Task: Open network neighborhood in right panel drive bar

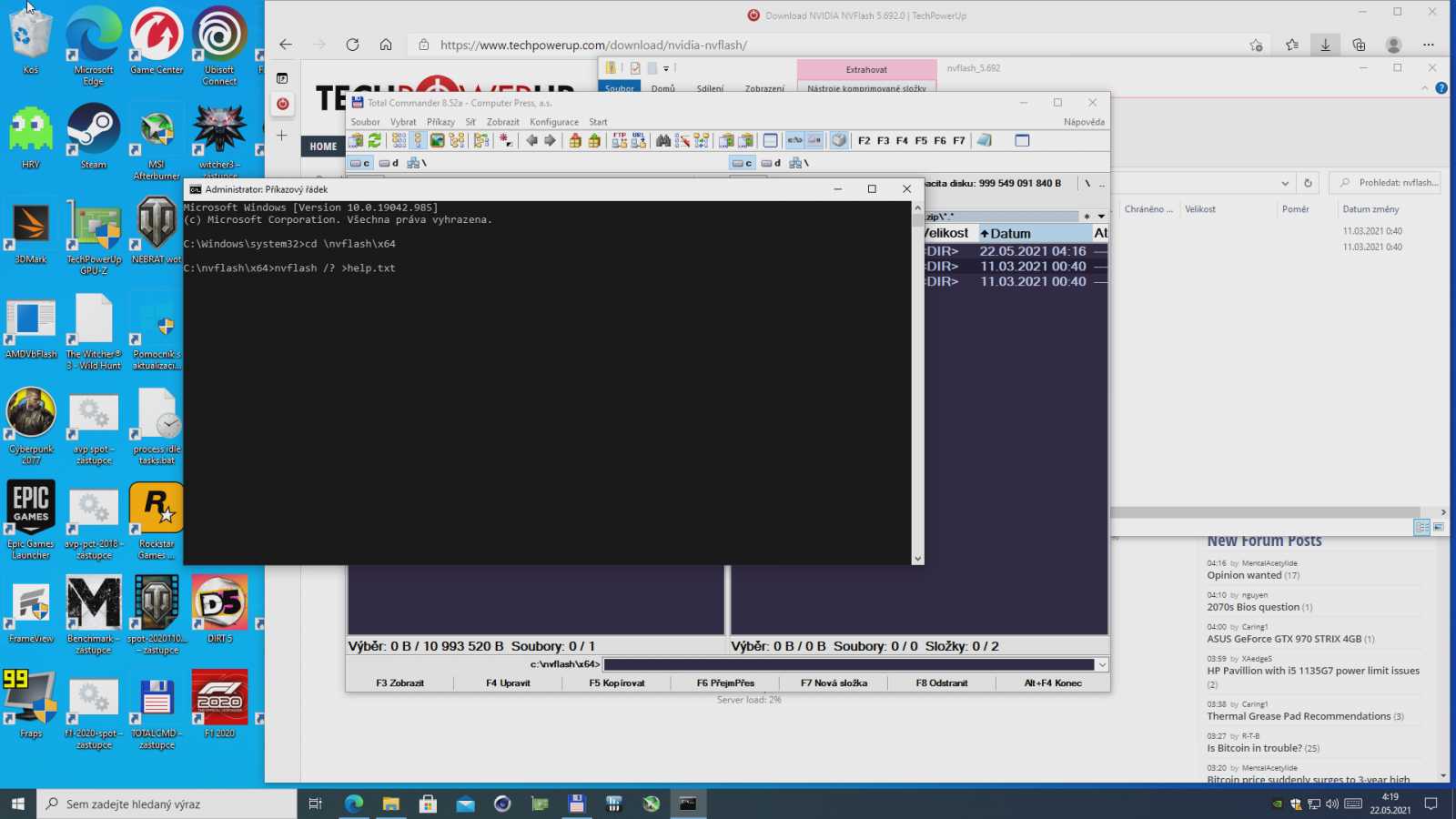Action: (798, 163)
